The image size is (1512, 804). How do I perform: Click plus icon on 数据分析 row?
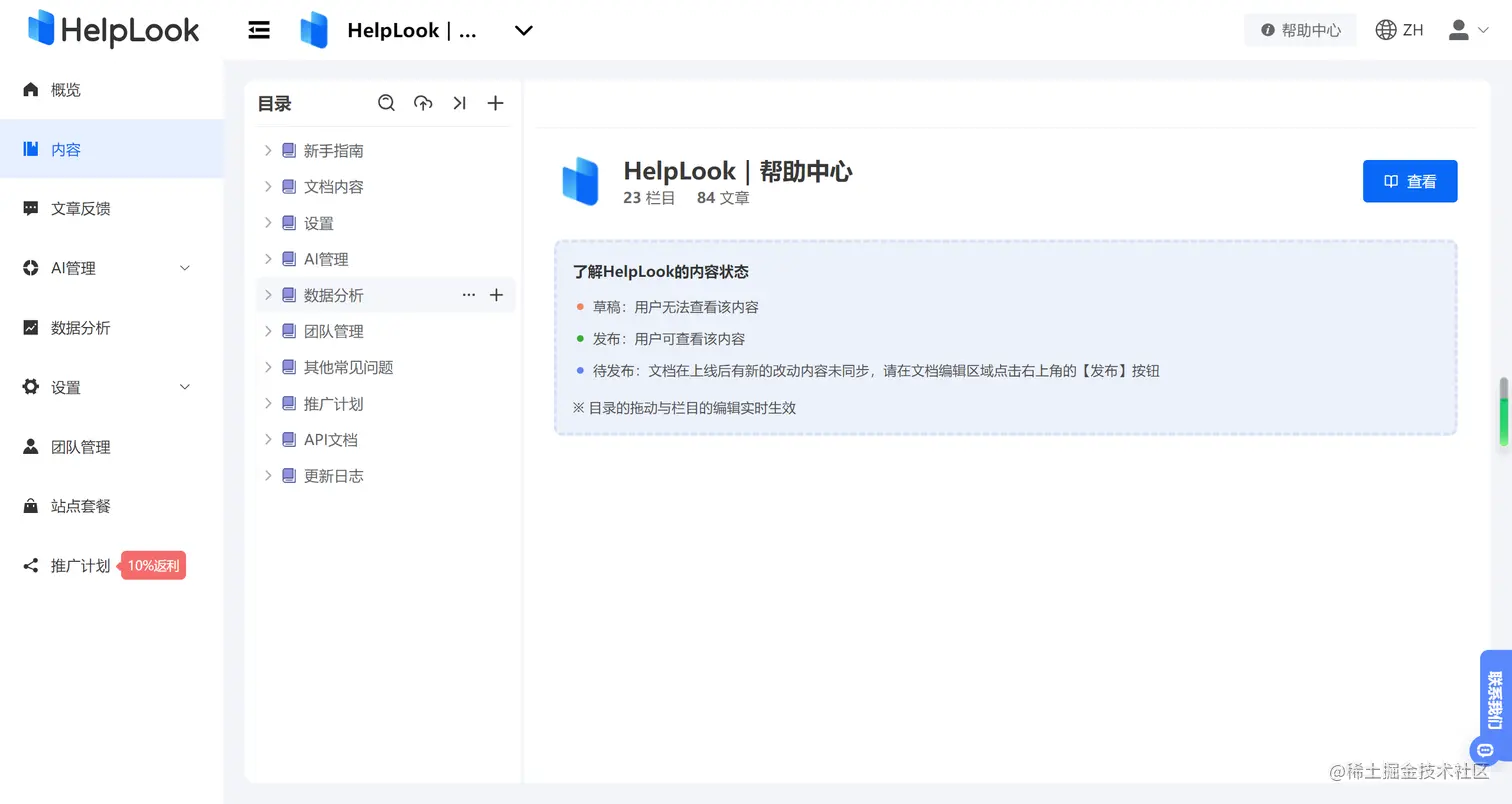496,295
